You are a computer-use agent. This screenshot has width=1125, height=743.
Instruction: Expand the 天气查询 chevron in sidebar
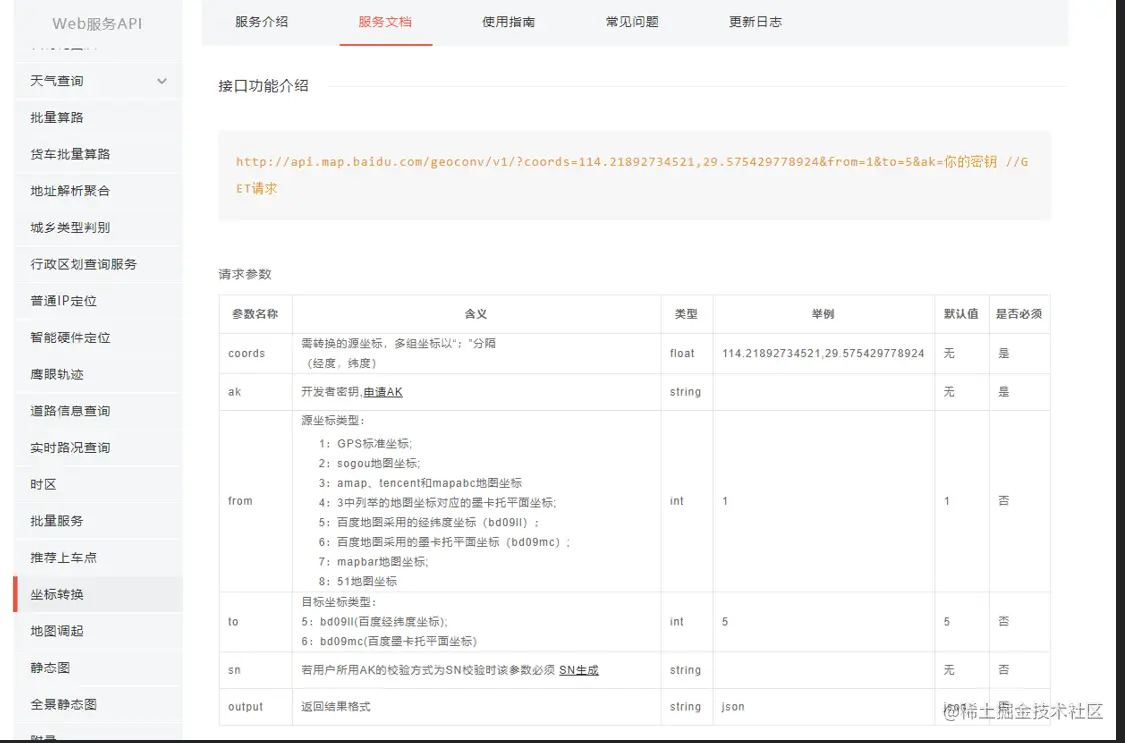coord(162,81)
